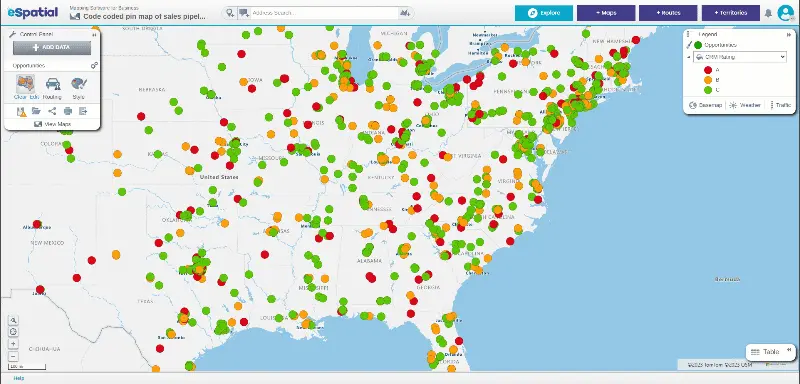Image resolution: width=800 pixels, height=384 pixels.
Task: Select the Color Code map tool
Action: [25, 84]
